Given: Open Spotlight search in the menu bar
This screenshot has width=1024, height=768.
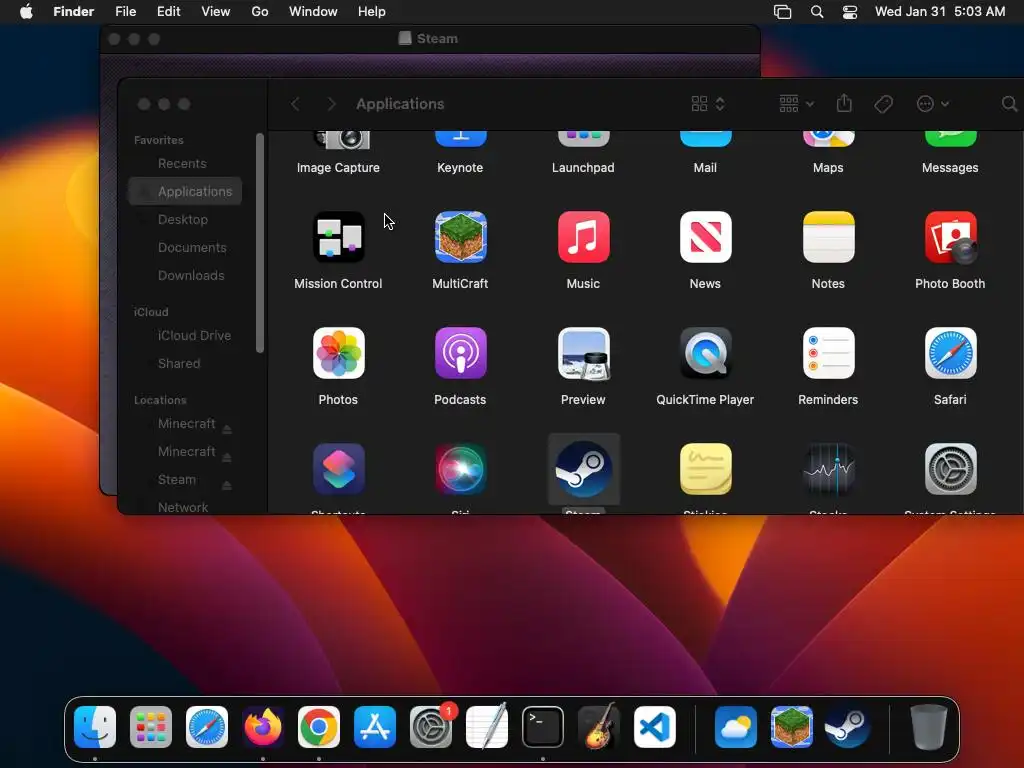Looking at the screenshot, I should 817,12.
